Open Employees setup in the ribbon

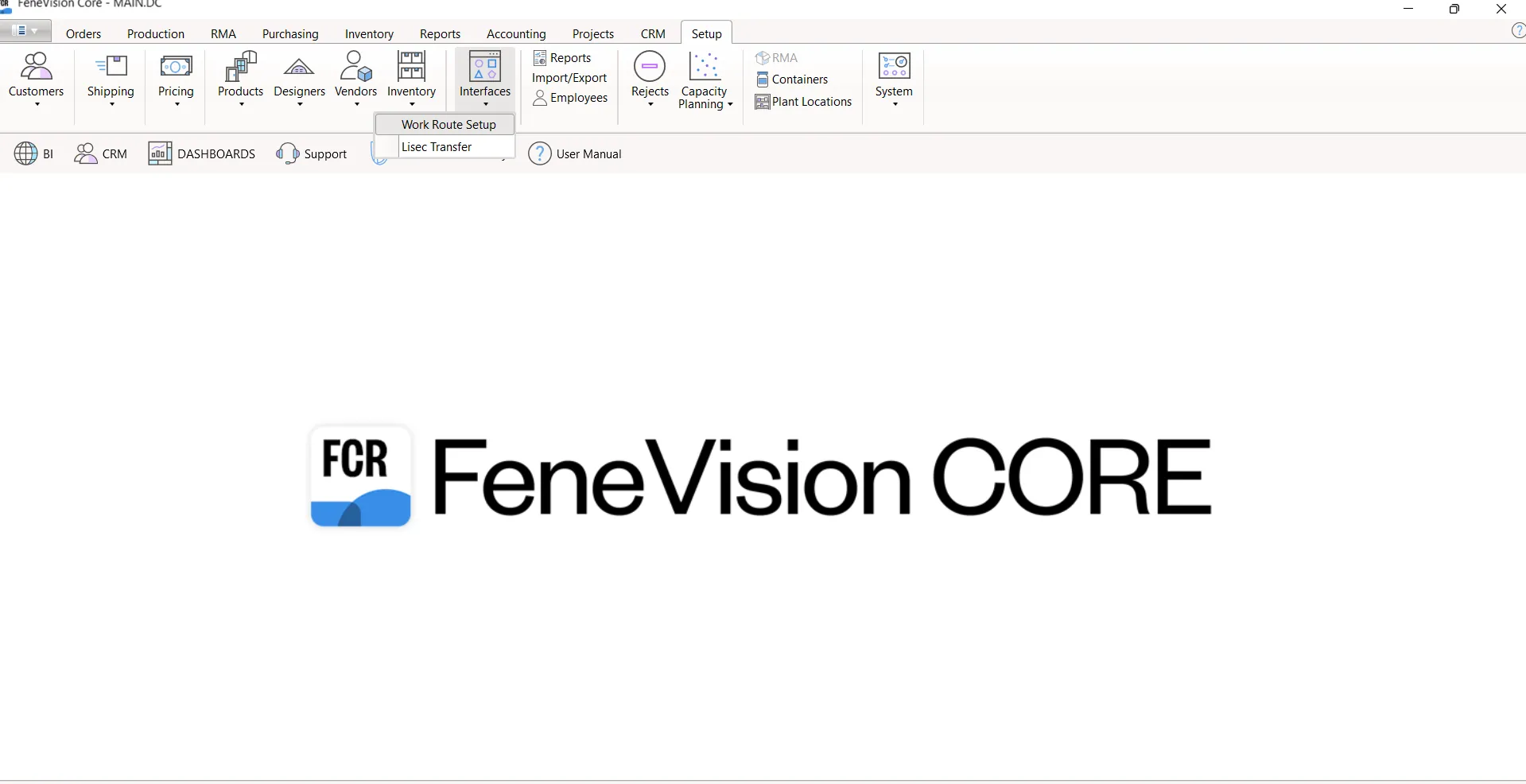pyautogui.click(x=570, y=98)
